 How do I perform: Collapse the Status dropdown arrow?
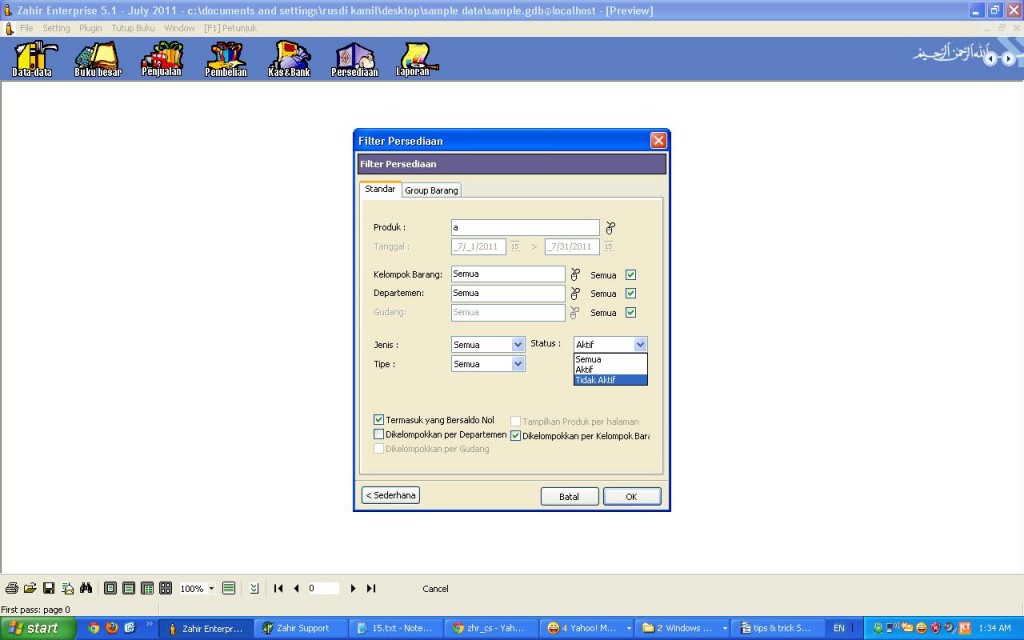[x=640, y=344]
